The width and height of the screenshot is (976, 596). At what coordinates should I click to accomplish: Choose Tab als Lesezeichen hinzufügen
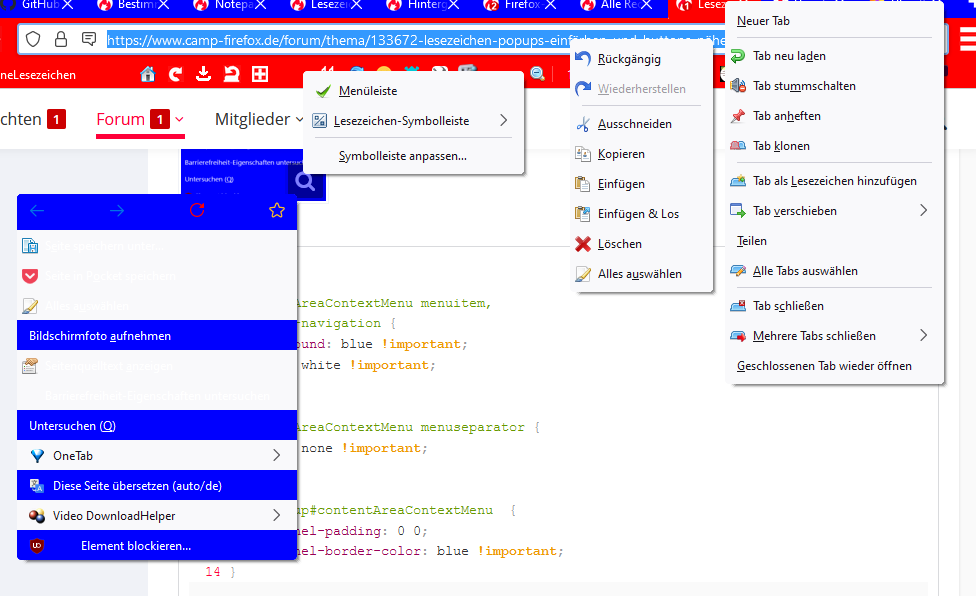pyautogui.click(x=834, y=181)
